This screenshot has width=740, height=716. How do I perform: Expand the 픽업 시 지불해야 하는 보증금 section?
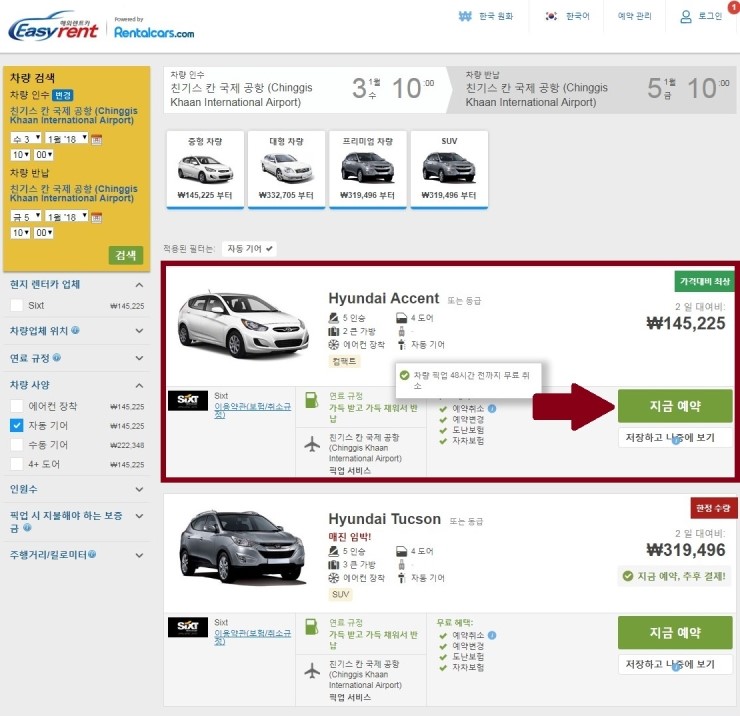click(139, 516)
